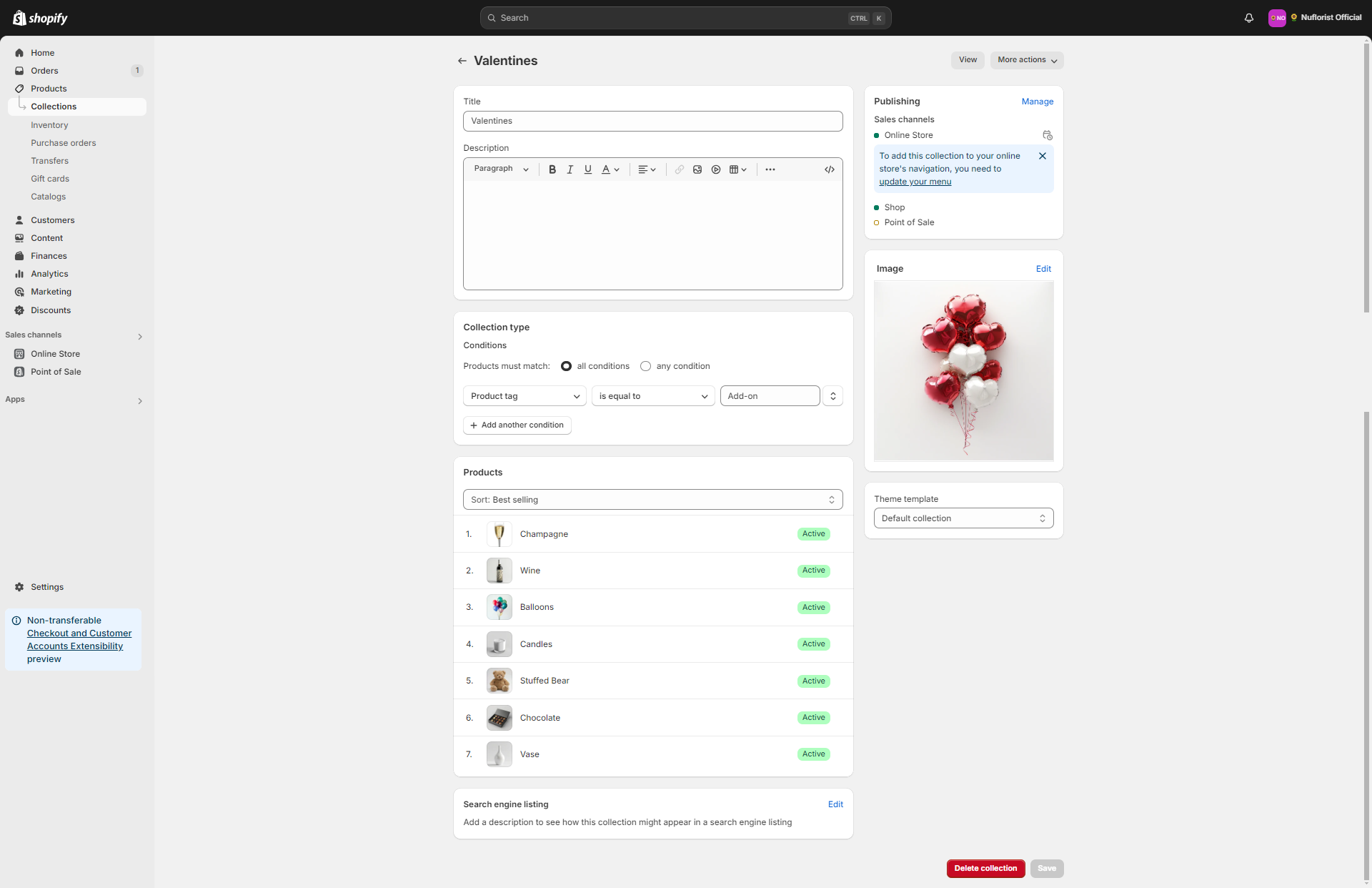The width and height of the screenshot is (1372, 888).
Task: Open Discounts in the sidebar
Action: click(51, 310)
